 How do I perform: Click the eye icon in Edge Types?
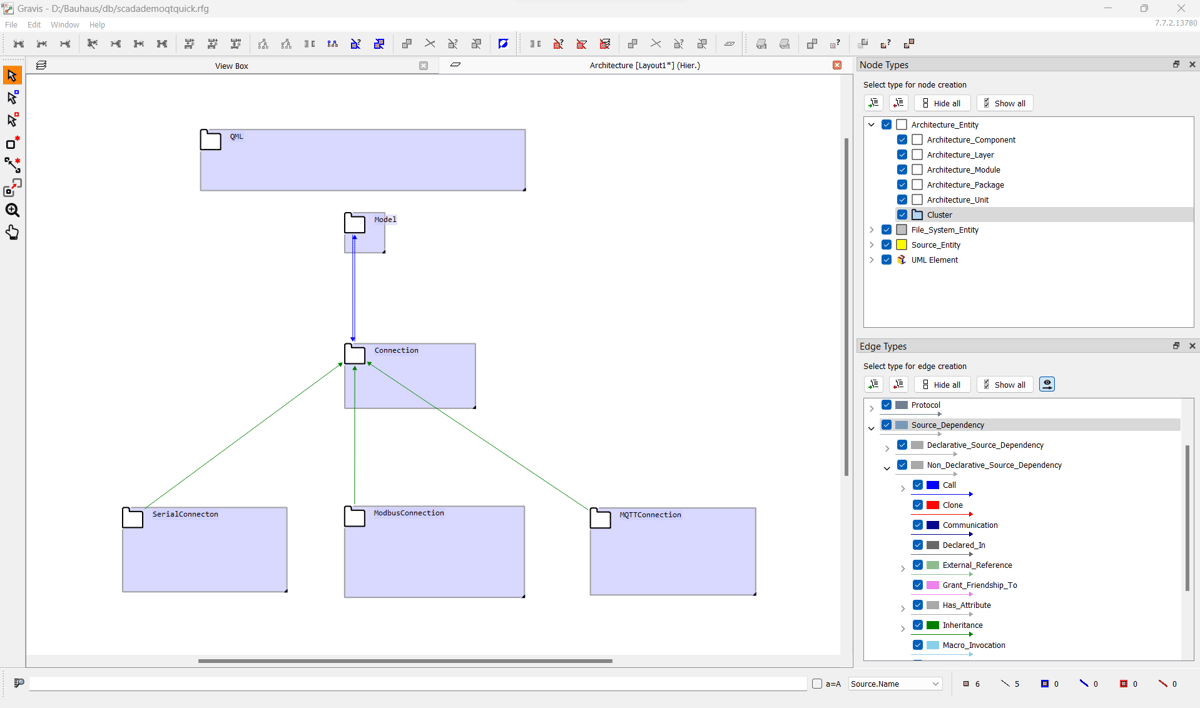tap(1047, 384)
